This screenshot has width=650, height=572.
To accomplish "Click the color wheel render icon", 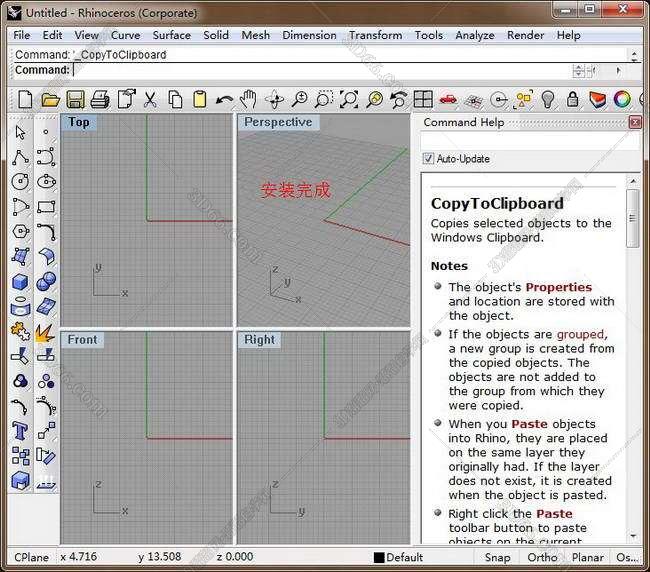I will [622, 99].
